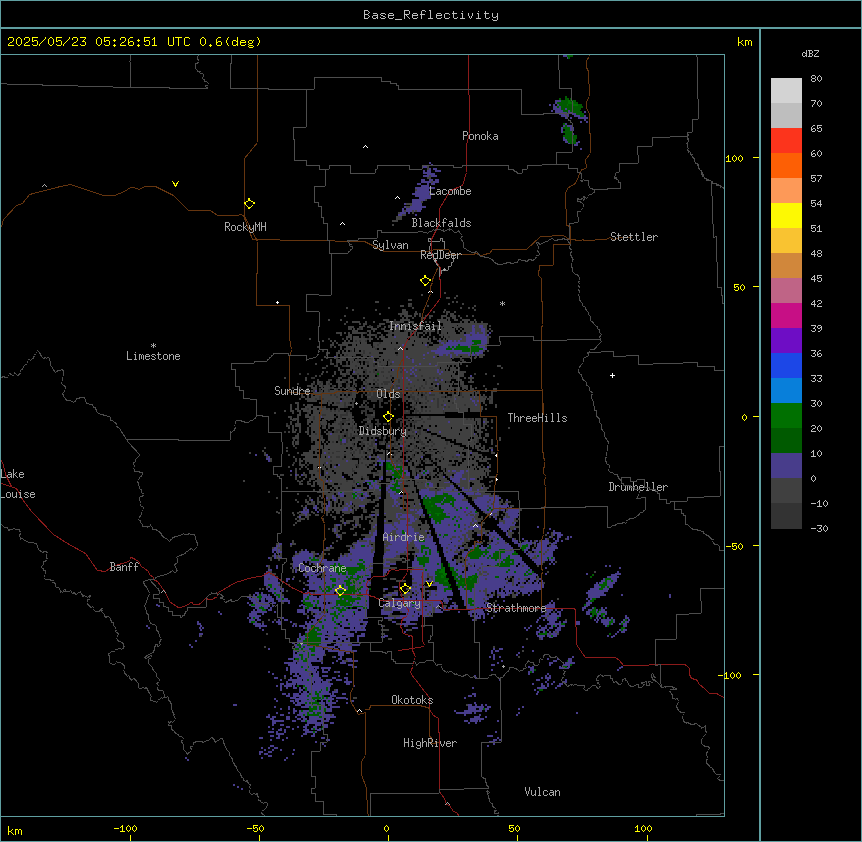The height and width of the screenshot is (842, 862).
Task: Click the Innisfail city label
Action: 415,326
